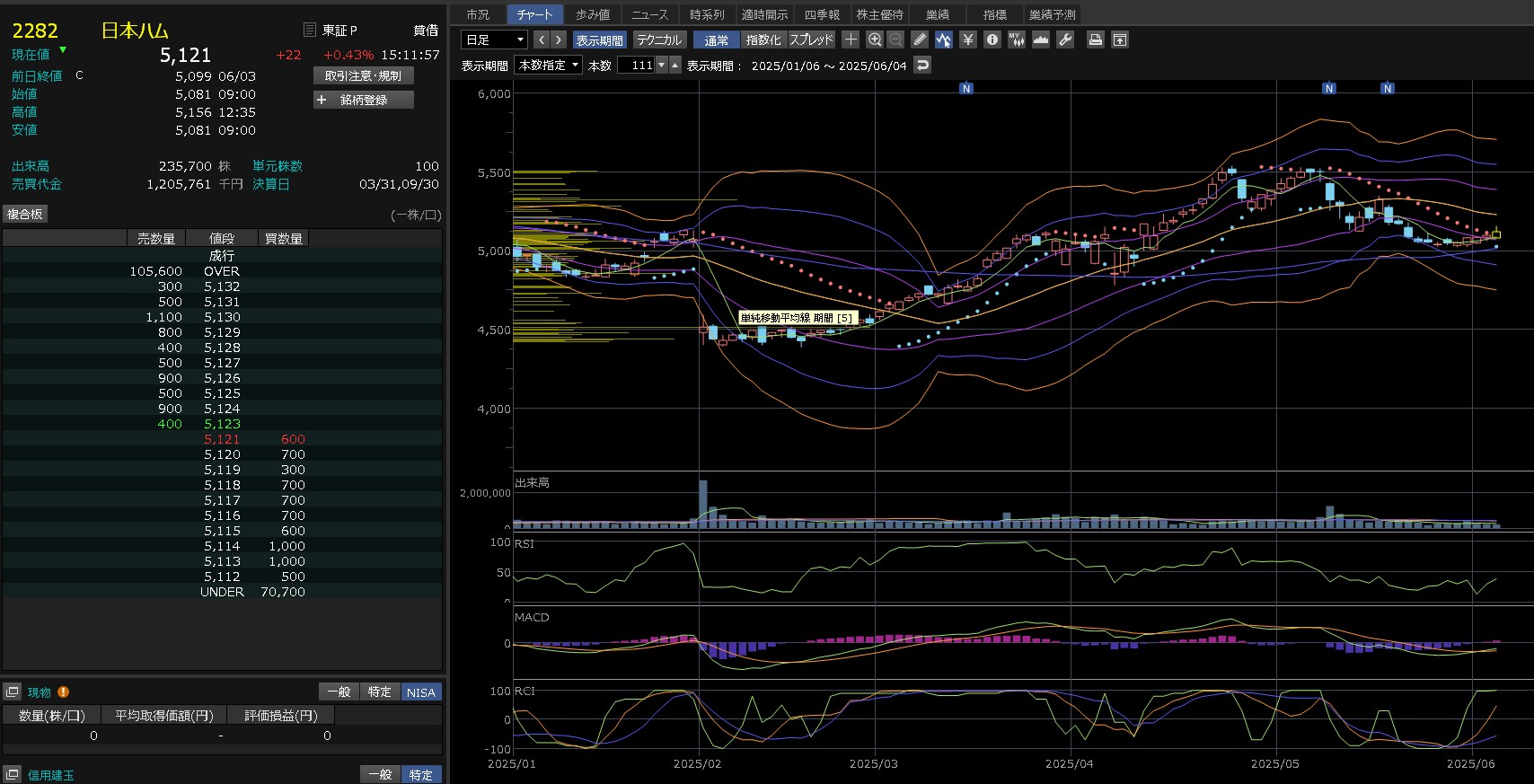Pop out chart into separate window
Viewport: 1534px width, 784px height.
(1119, 40)
